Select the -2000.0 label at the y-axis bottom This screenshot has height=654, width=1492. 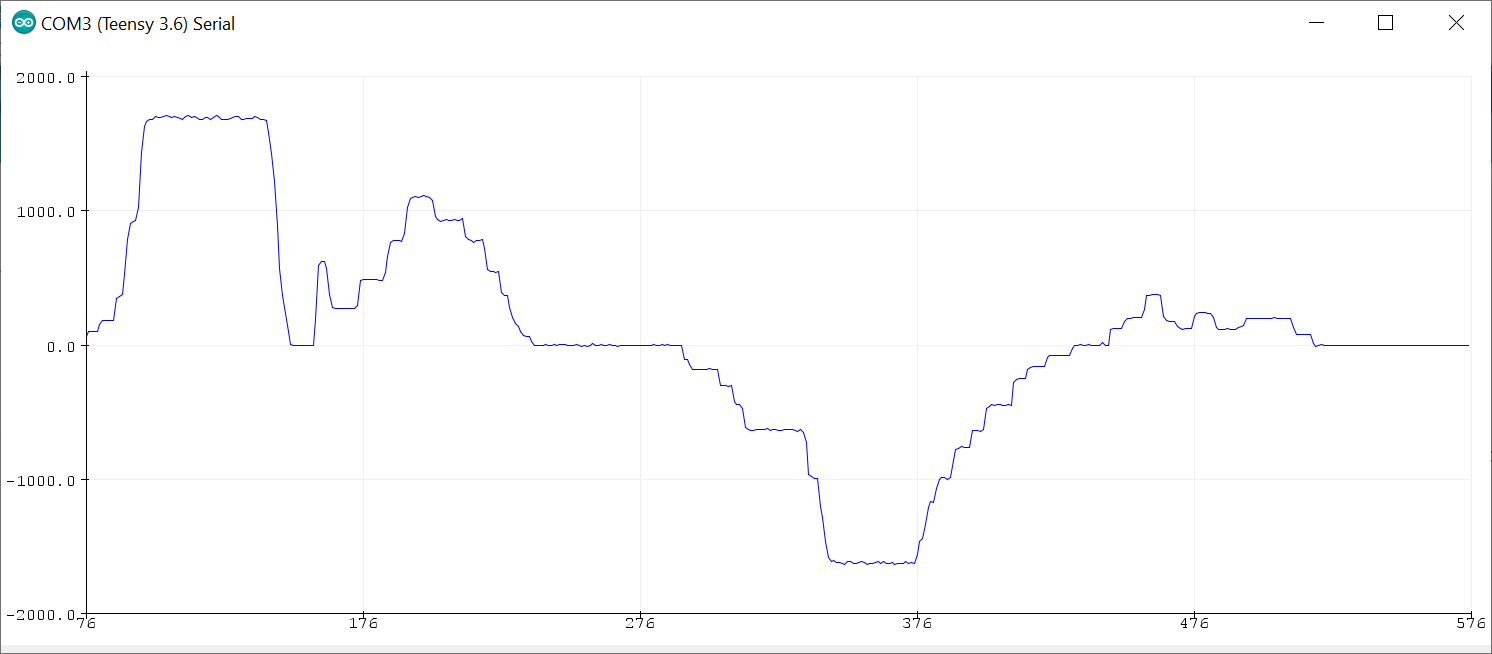41,614
